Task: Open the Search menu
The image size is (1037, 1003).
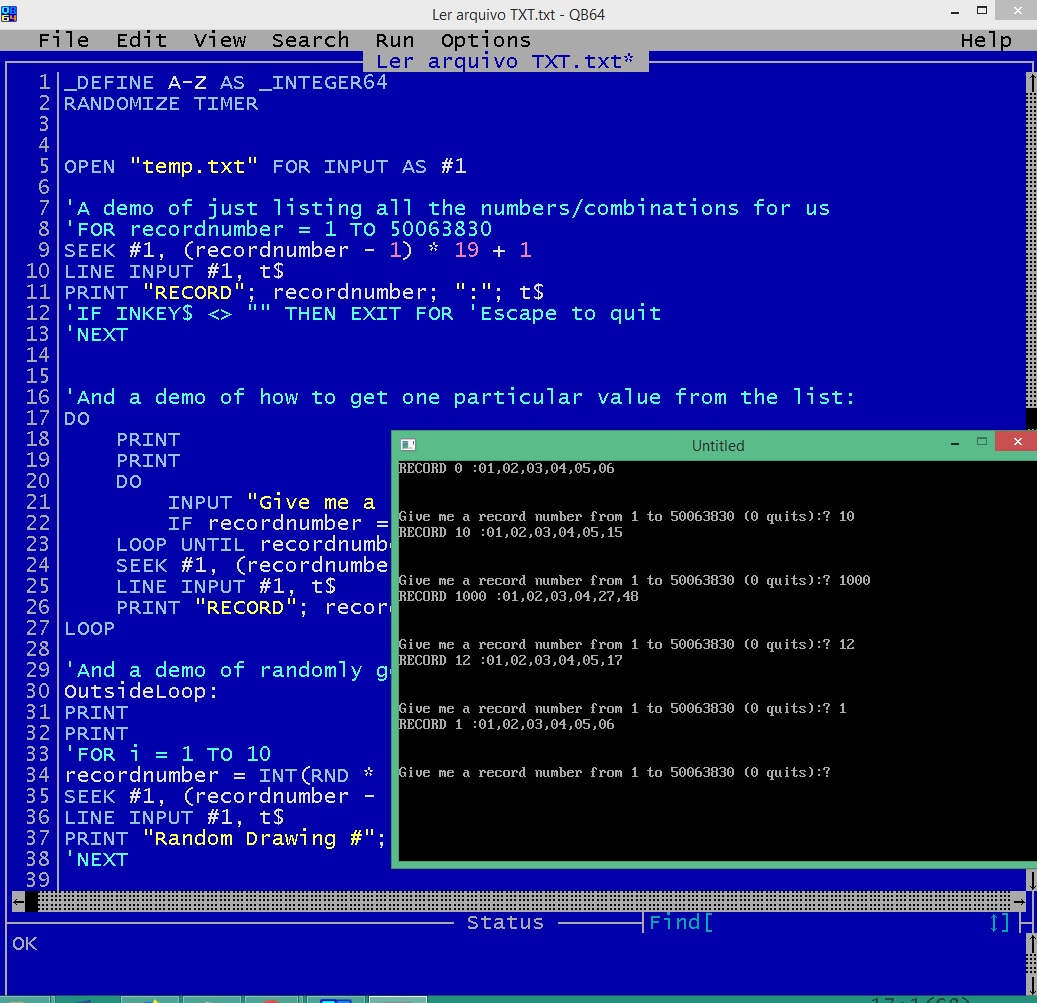Action: pos(310,40)
